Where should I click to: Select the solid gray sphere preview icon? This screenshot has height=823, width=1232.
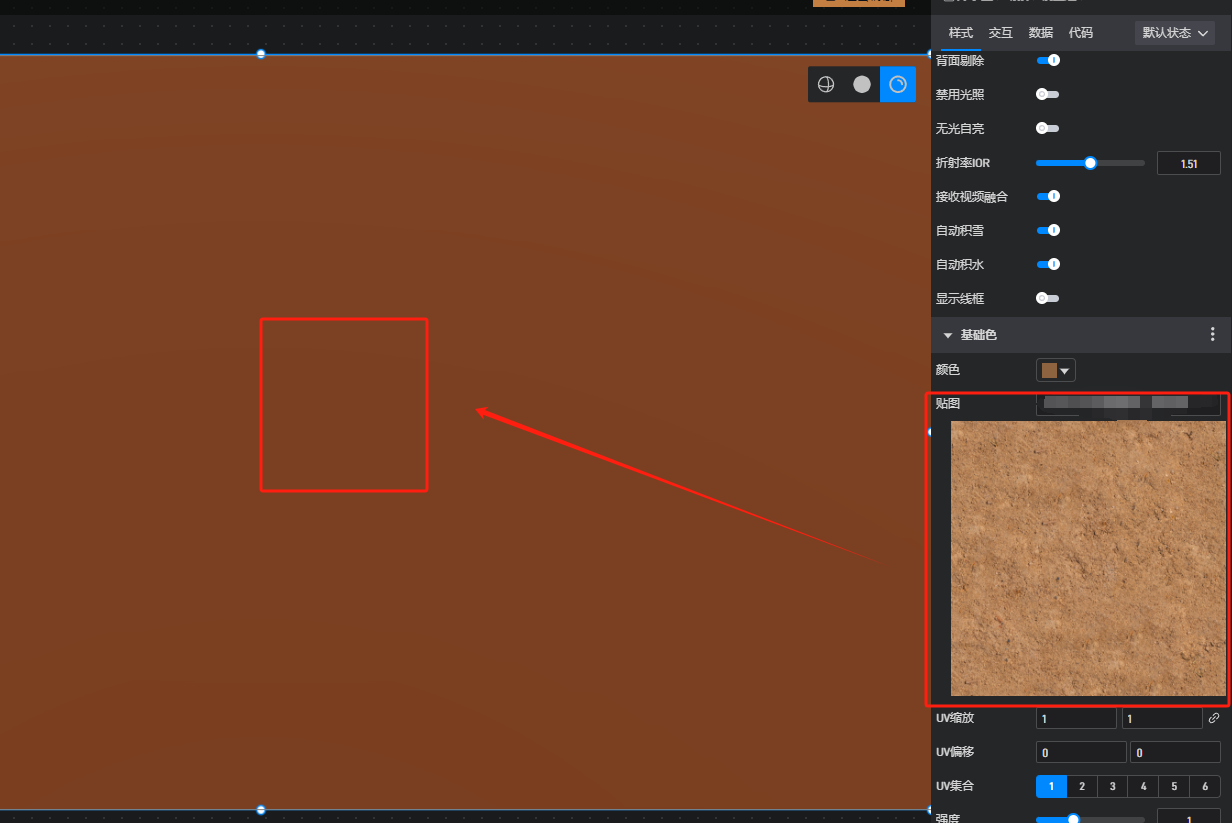[x=862, y=85]
